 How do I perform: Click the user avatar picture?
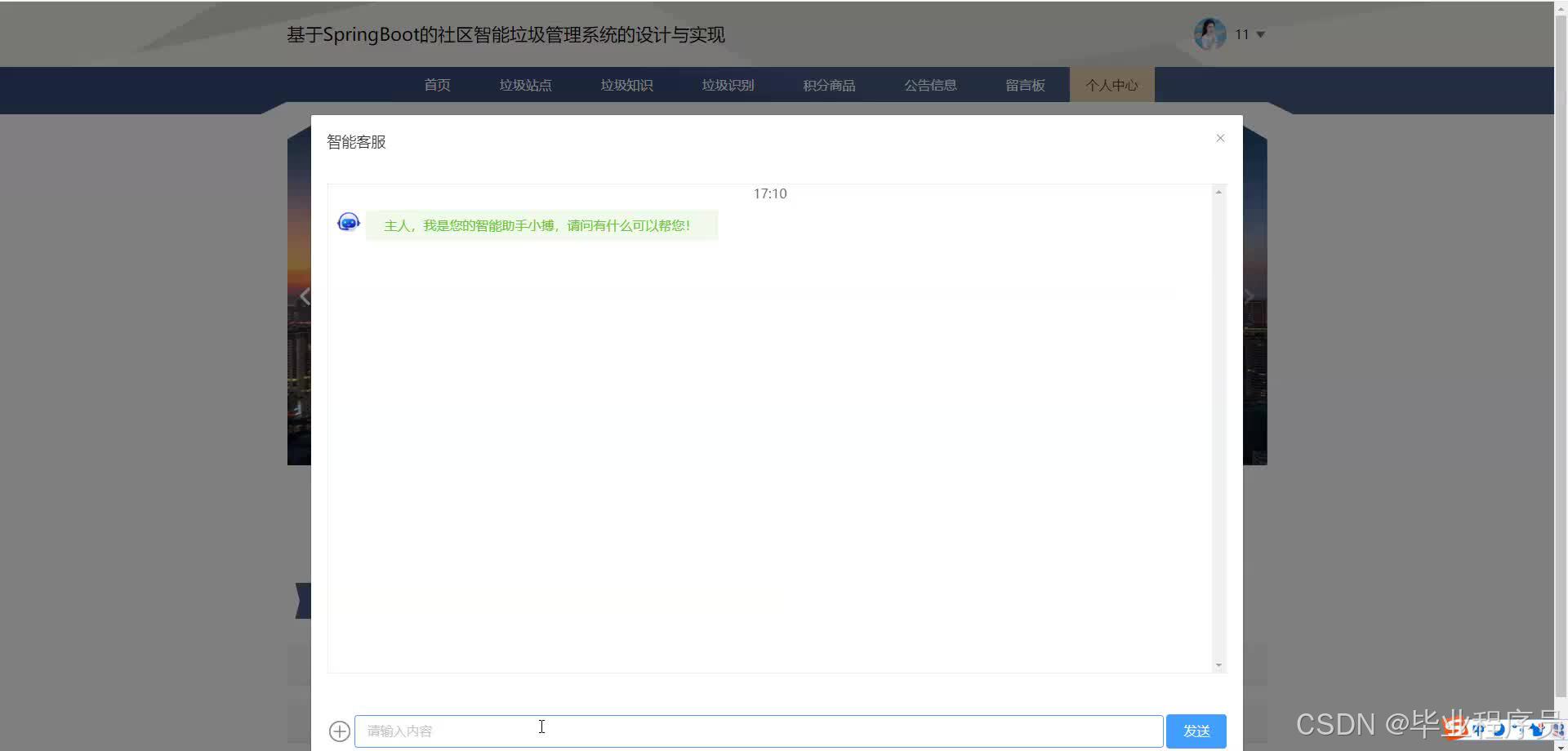(1209, 34)
